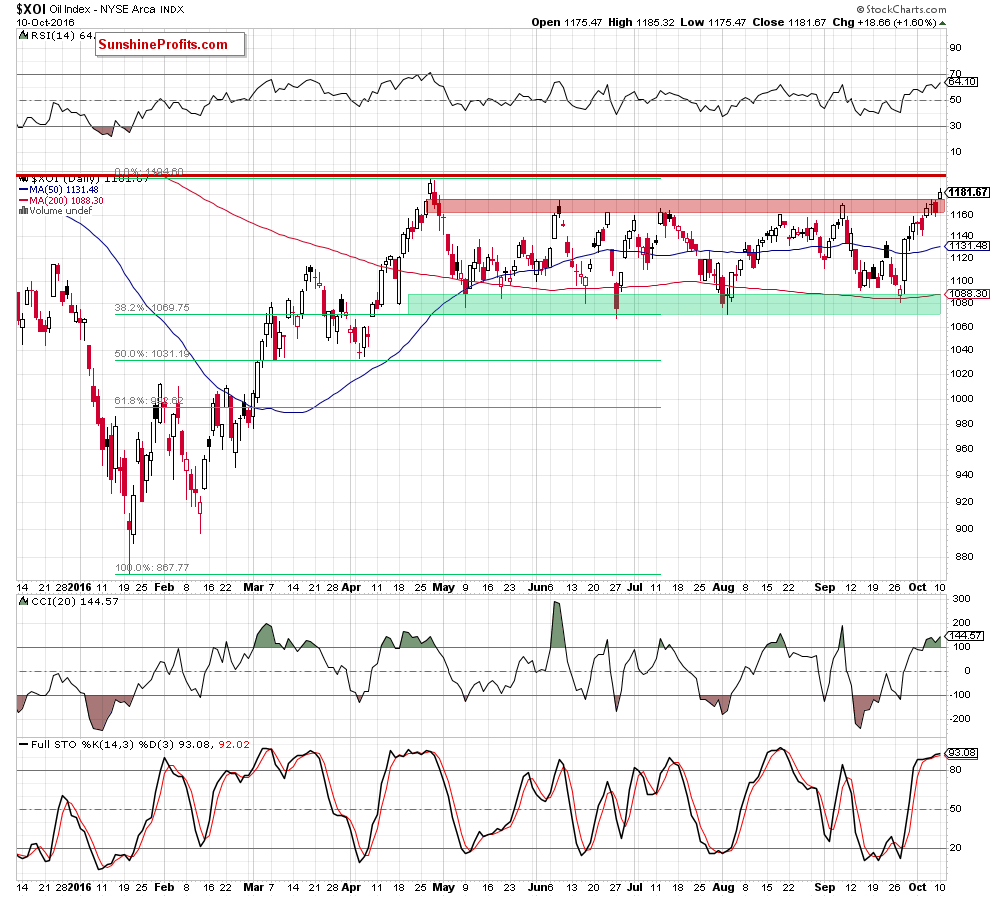Click the Low 1175.47 value
Screen dimensions: 990x897
(714, 22)
